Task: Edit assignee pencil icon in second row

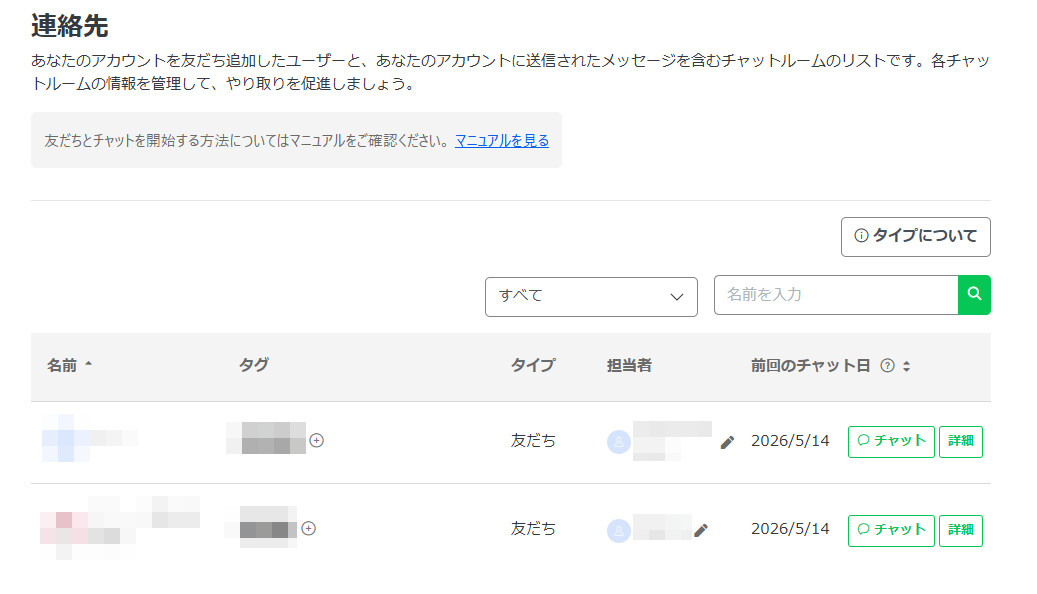Action: pyautogui.click(x=701, y=530)
